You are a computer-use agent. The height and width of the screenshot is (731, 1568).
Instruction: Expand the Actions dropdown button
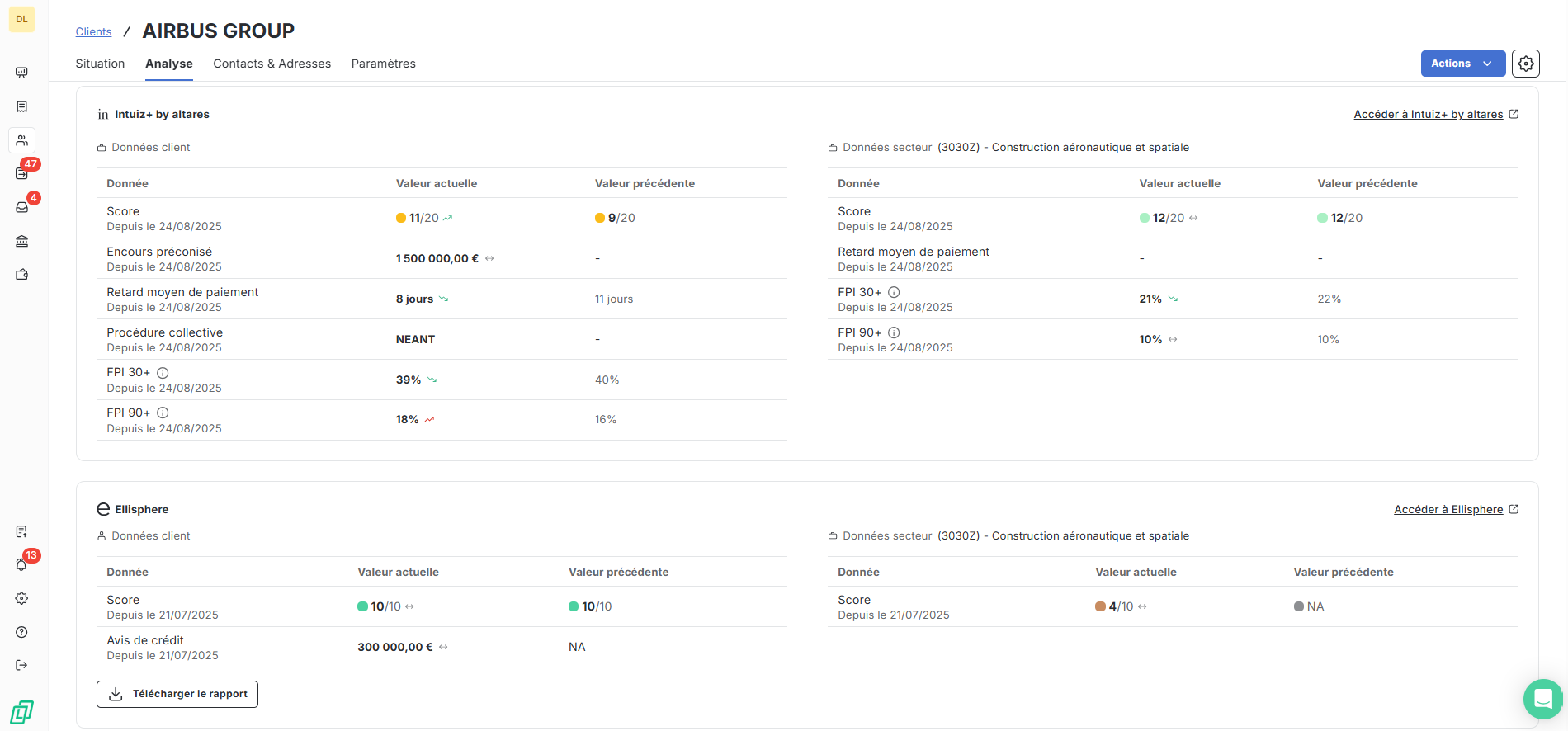tap(1462, 64)
